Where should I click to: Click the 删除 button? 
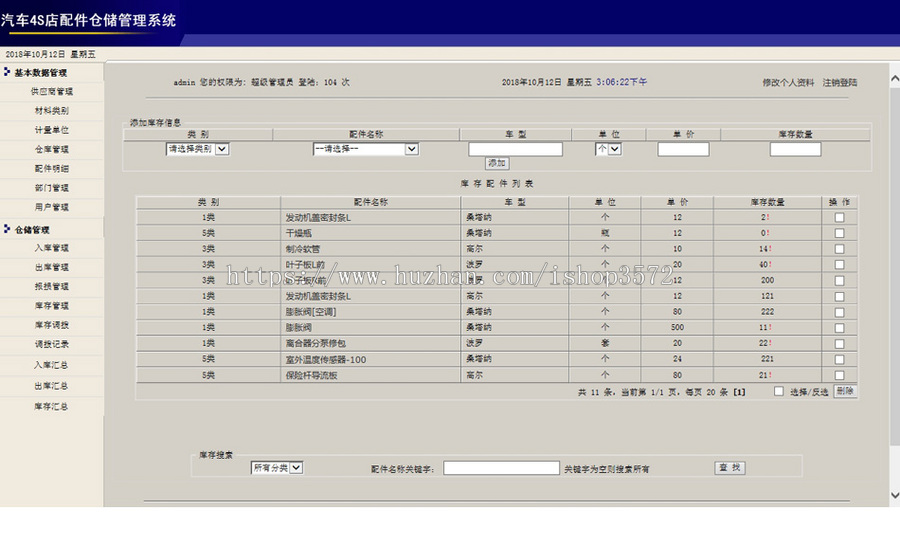pyautogui.click(x=845, y=391)
